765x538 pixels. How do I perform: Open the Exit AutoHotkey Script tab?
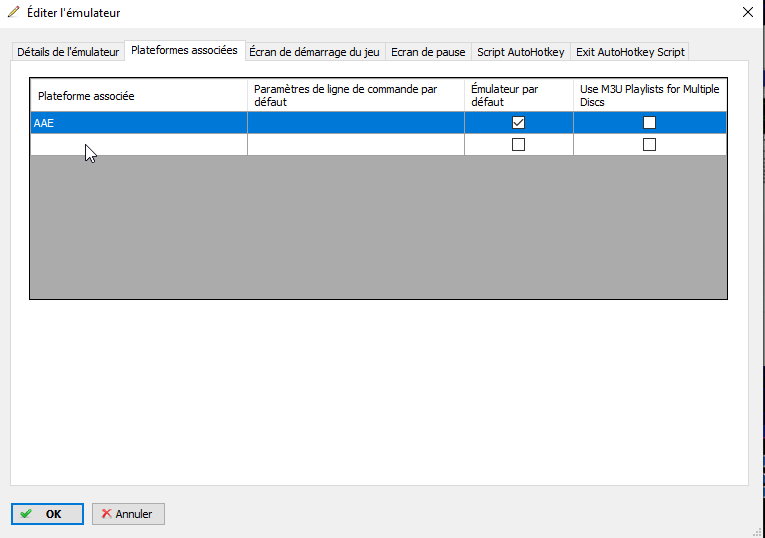pyautogui.click(x=630, y=52)
